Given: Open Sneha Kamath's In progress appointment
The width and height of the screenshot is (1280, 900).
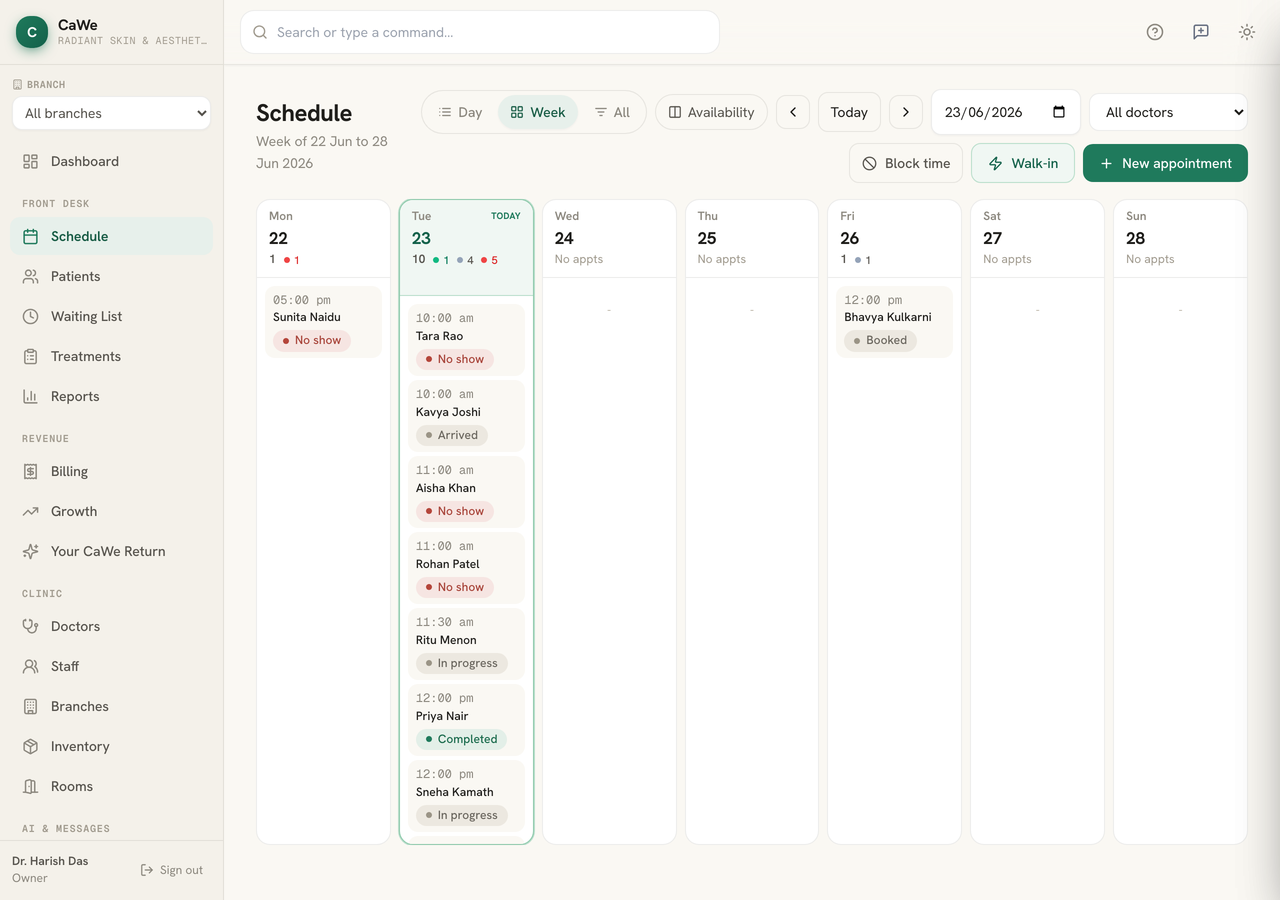Looking at the screenshot, I should (466, 796).
